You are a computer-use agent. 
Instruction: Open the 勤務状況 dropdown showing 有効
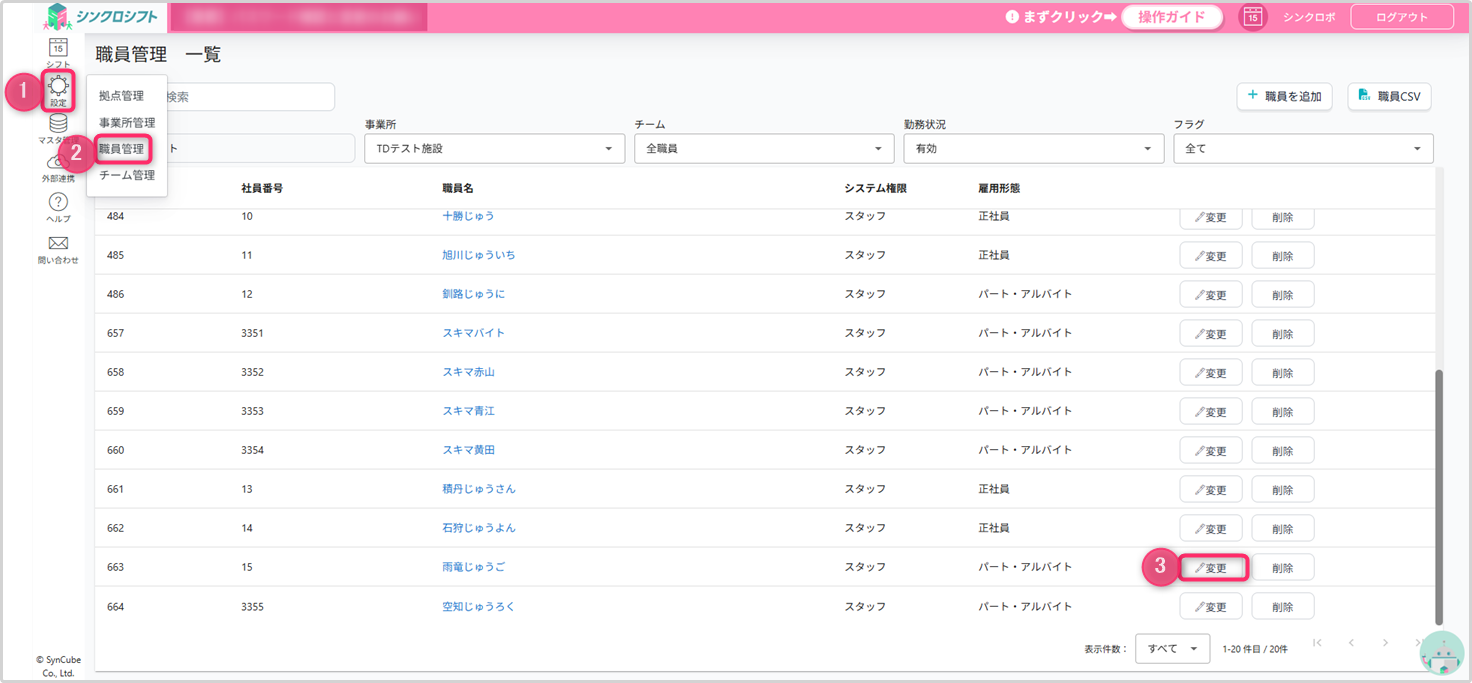point(1034,148)
